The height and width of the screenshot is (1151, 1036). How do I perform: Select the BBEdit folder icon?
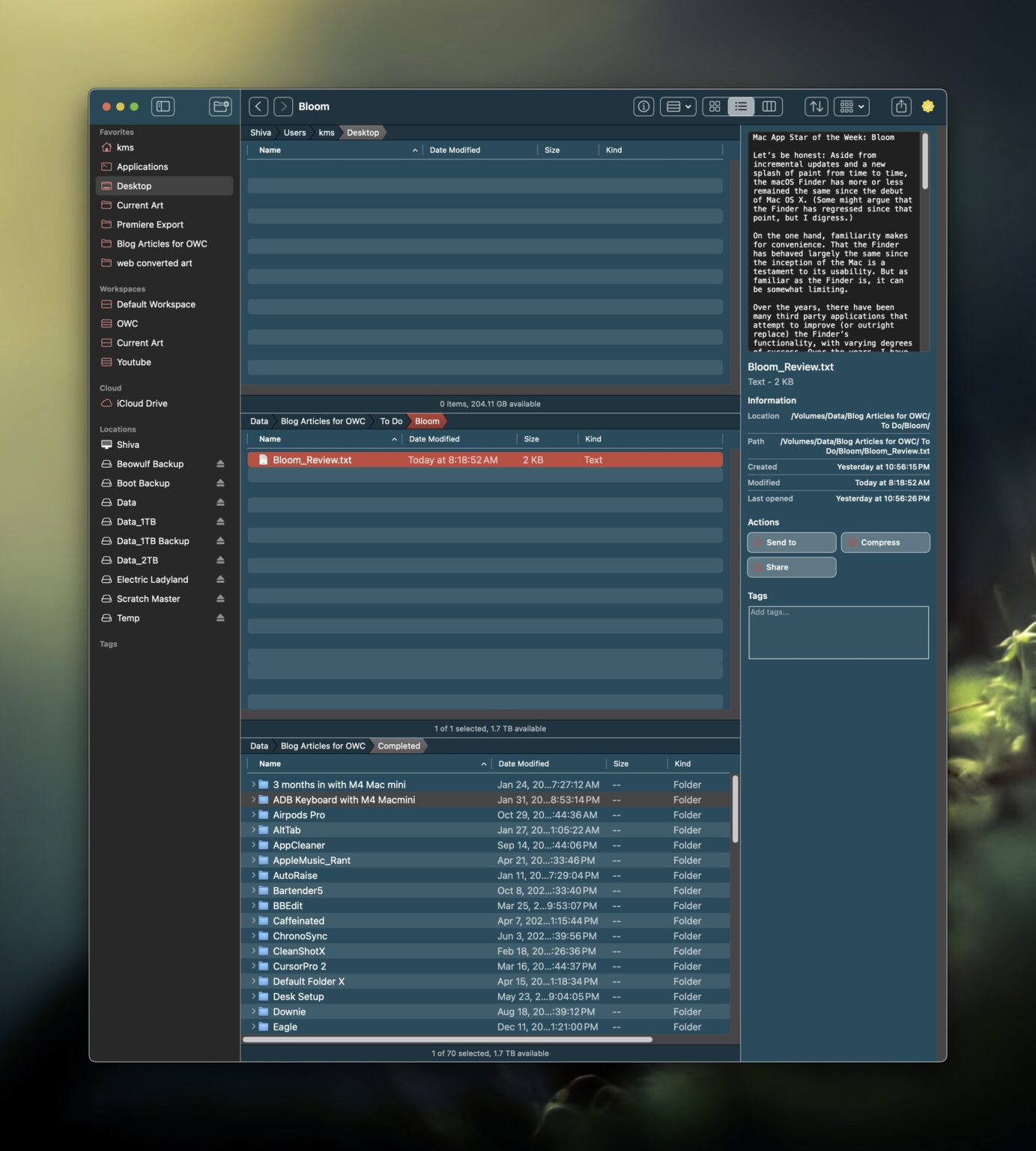[x=264, y=905]
